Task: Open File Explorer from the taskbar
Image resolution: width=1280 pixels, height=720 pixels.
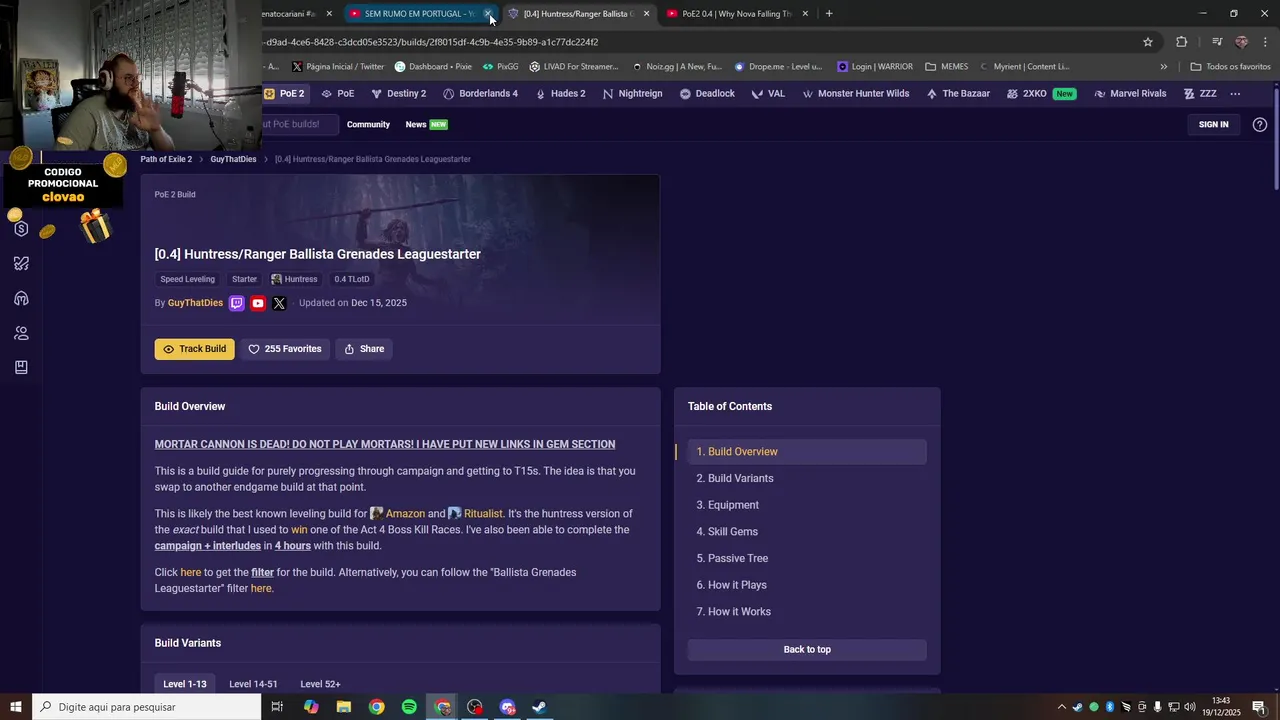Action: tap(344, 707)
